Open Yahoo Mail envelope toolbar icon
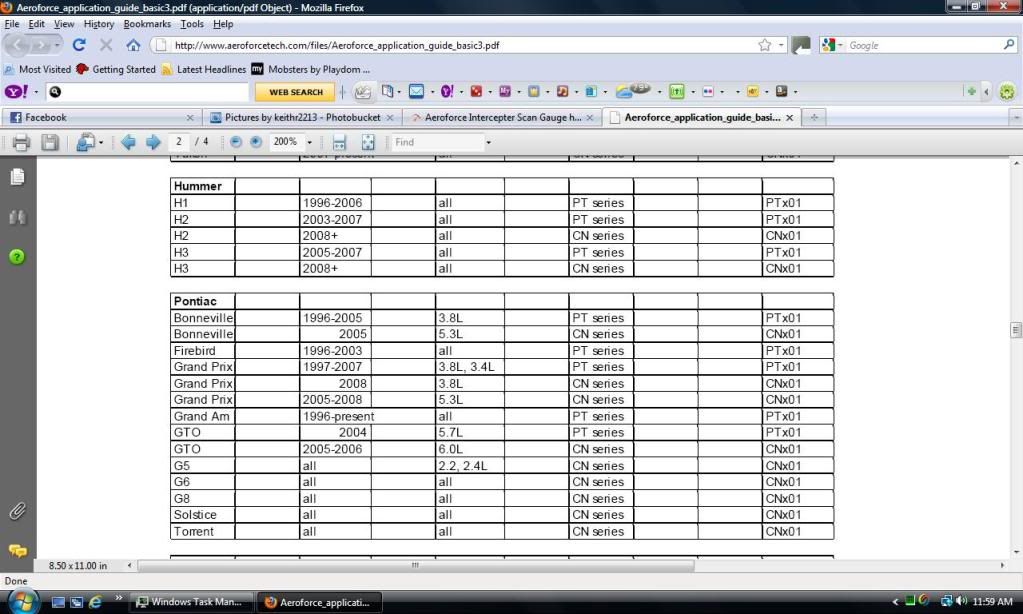Screen dimensions: 1023x614 tap(416, 91)
